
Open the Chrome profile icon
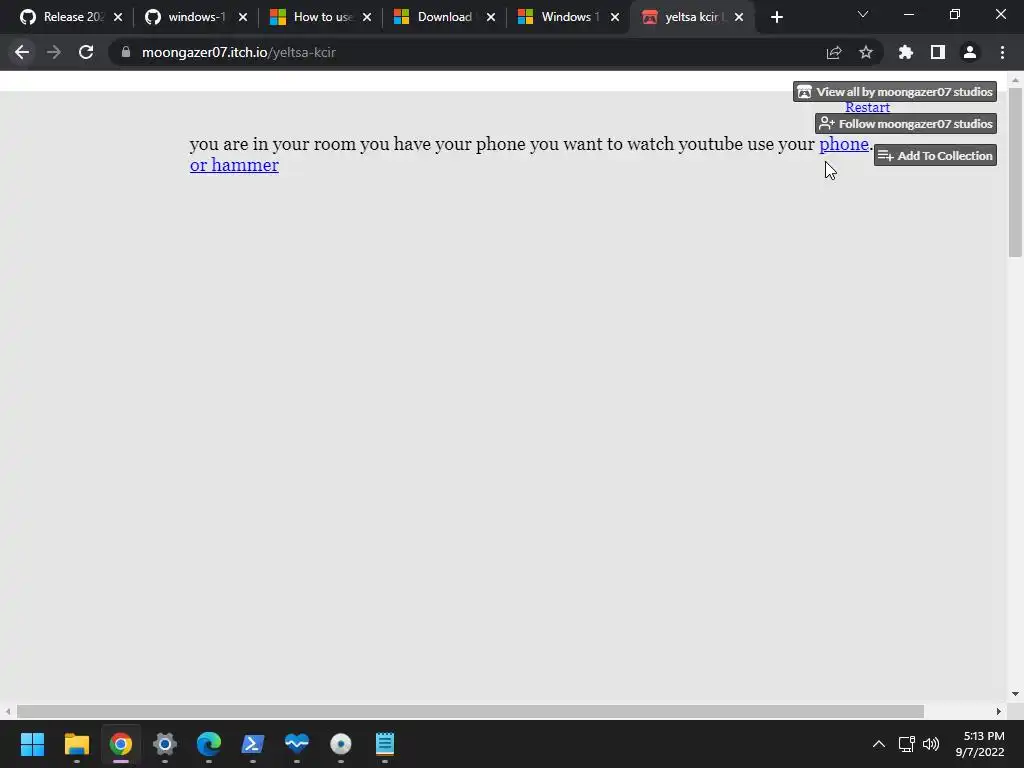click(969, 52)
